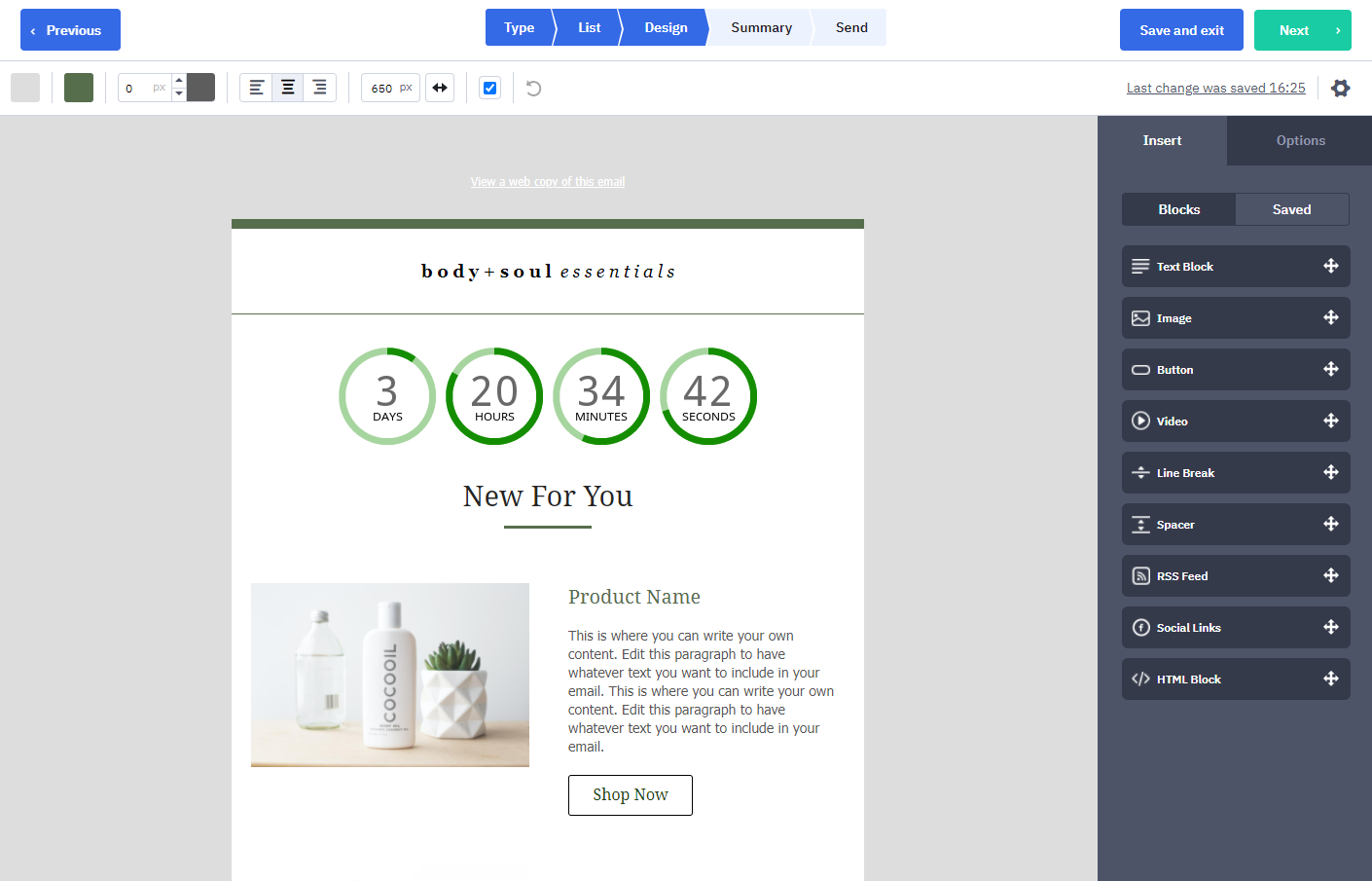Select right alignment icon
Image resolution: width=1372 pixels, height=881 pixels.
click(x=319, y=88)
